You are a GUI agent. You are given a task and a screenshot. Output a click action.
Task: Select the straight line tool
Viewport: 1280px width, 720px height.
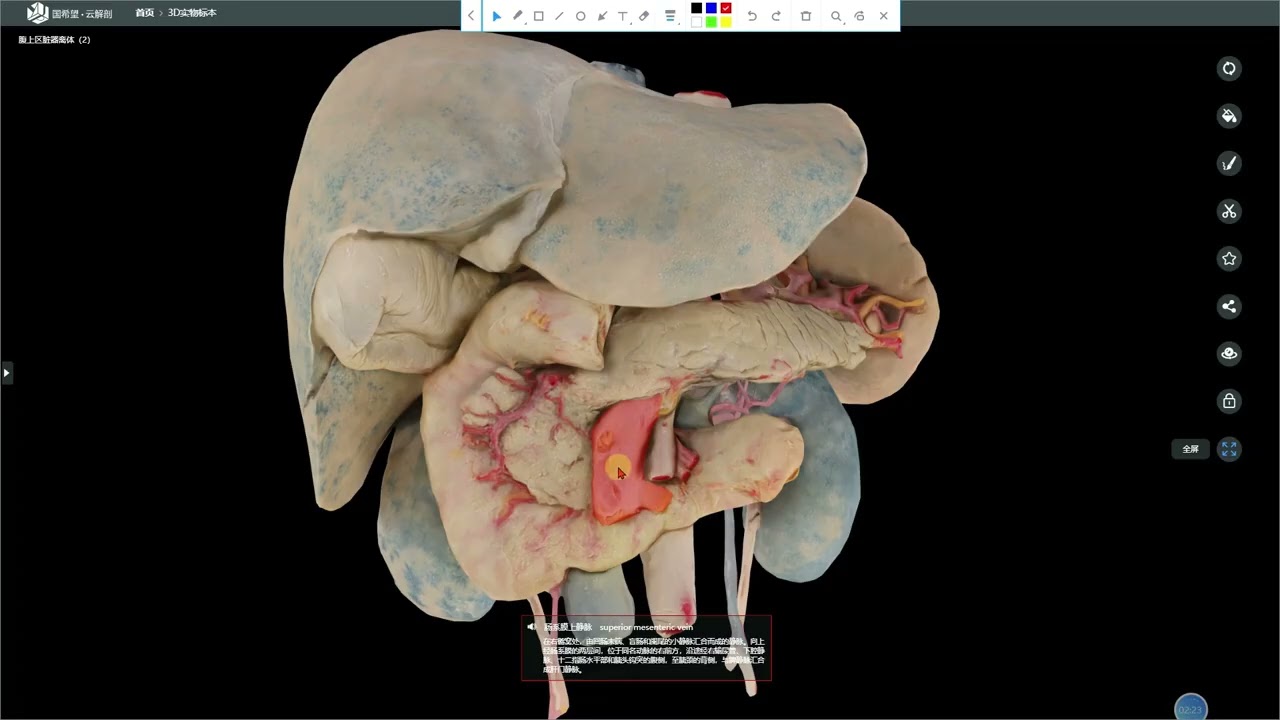(559, 16)
